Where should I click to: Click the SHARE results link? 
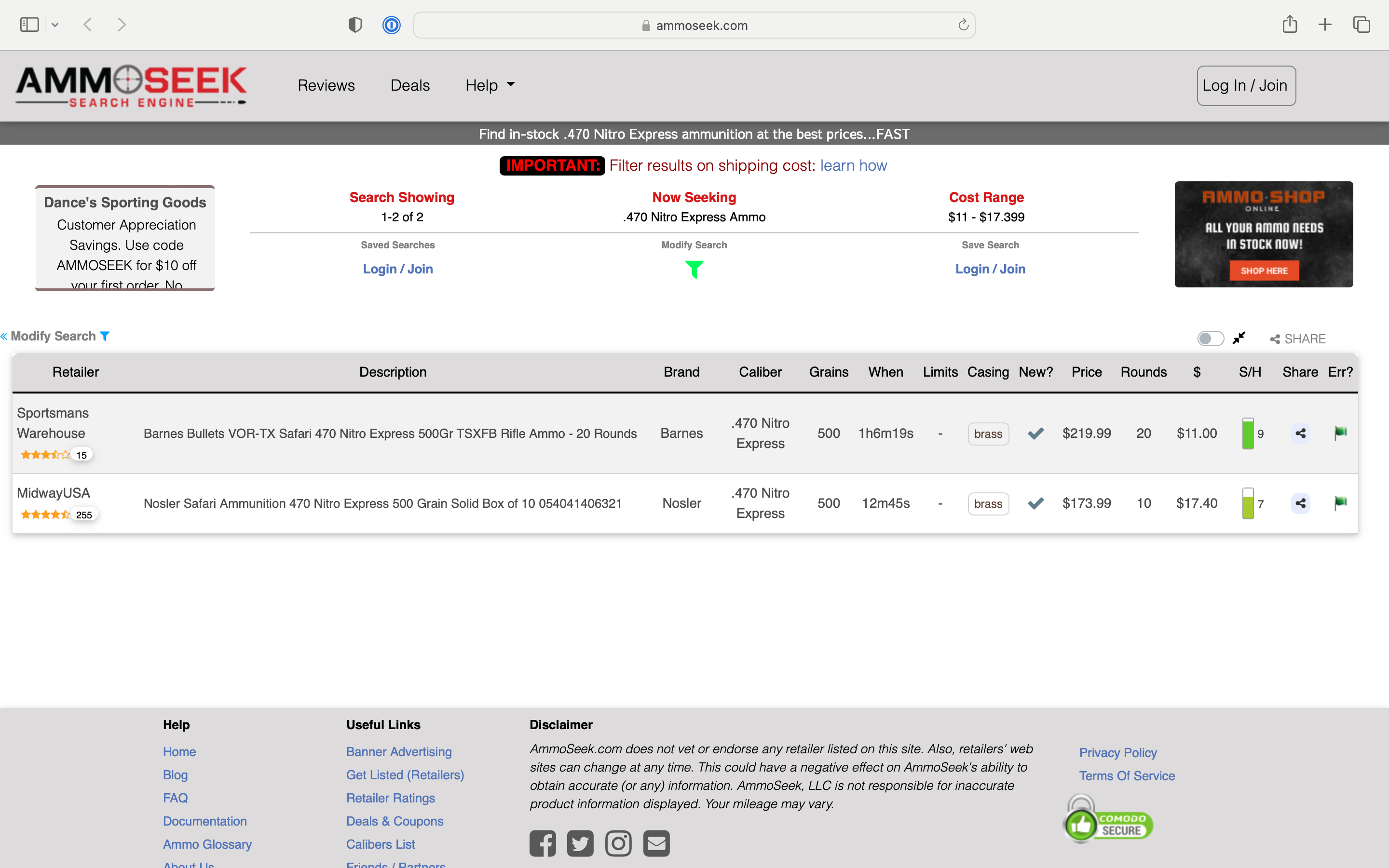pos(1298,339)
